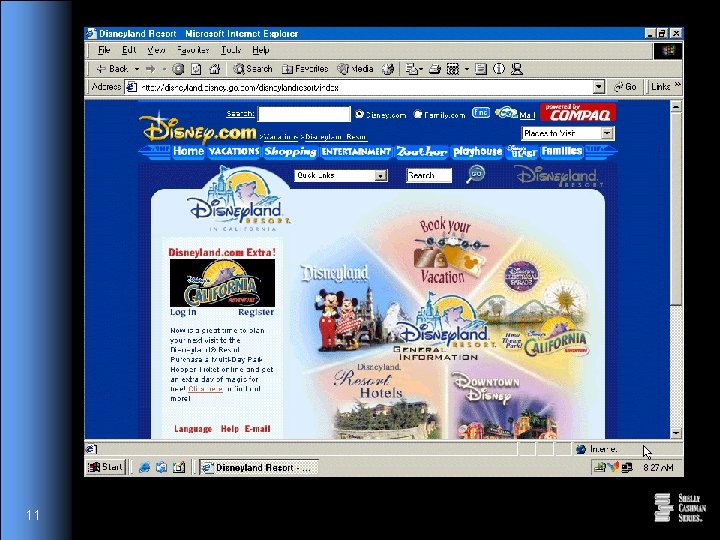
Task: Click in the address URL field
Action: 365,87
